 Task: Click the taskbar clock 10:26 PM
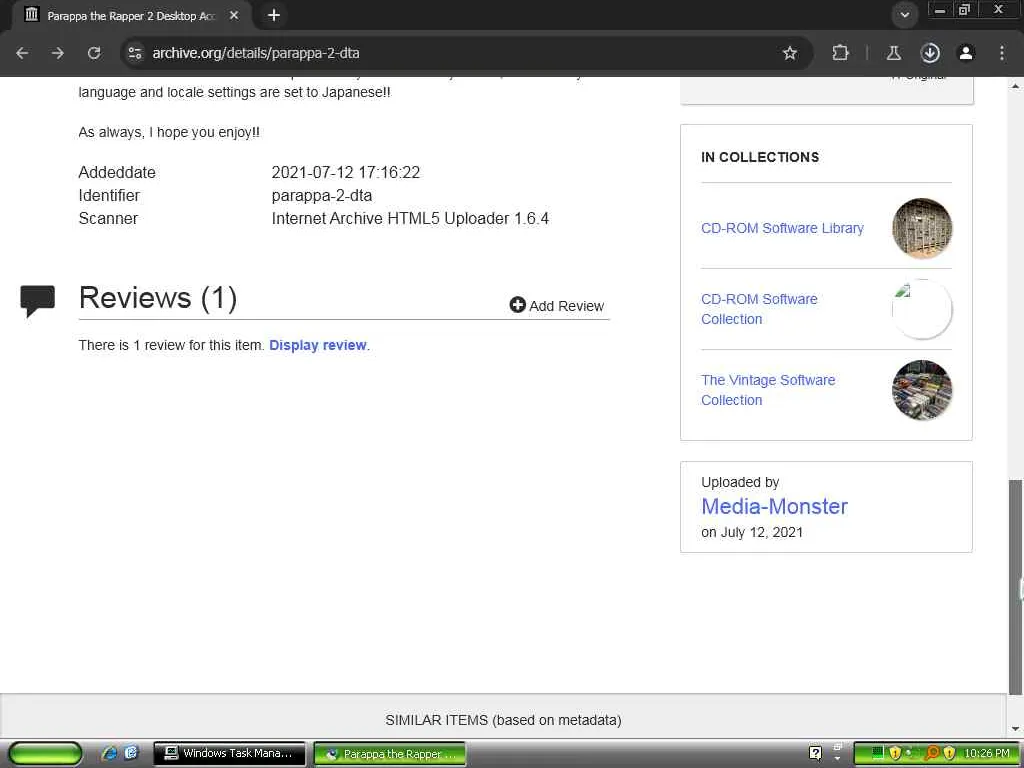point(987,754)
